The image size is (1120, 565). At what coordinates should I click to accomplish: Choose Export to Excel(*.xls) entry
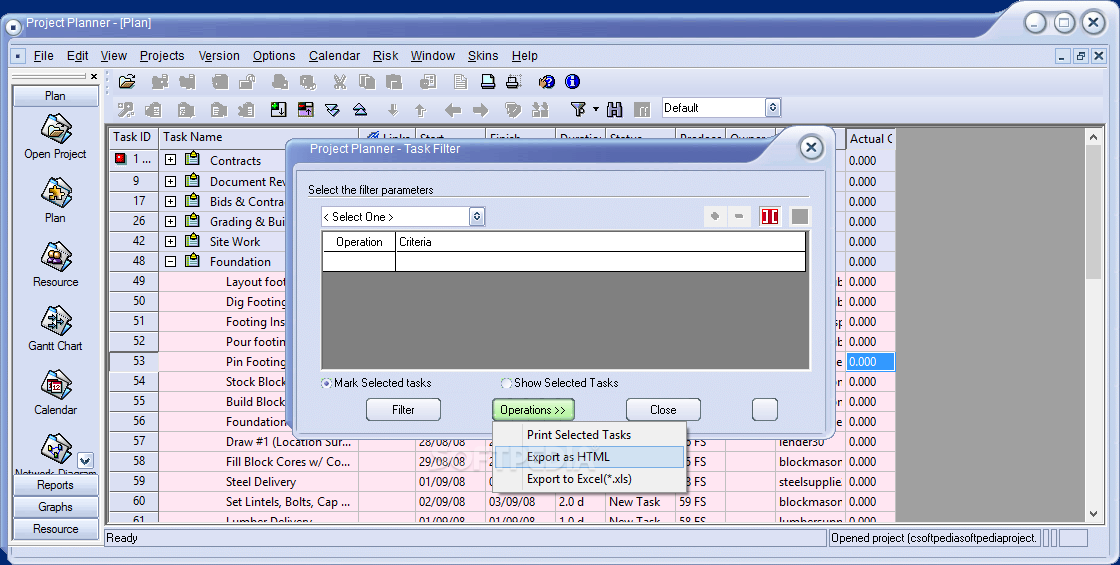pos(579,479)
